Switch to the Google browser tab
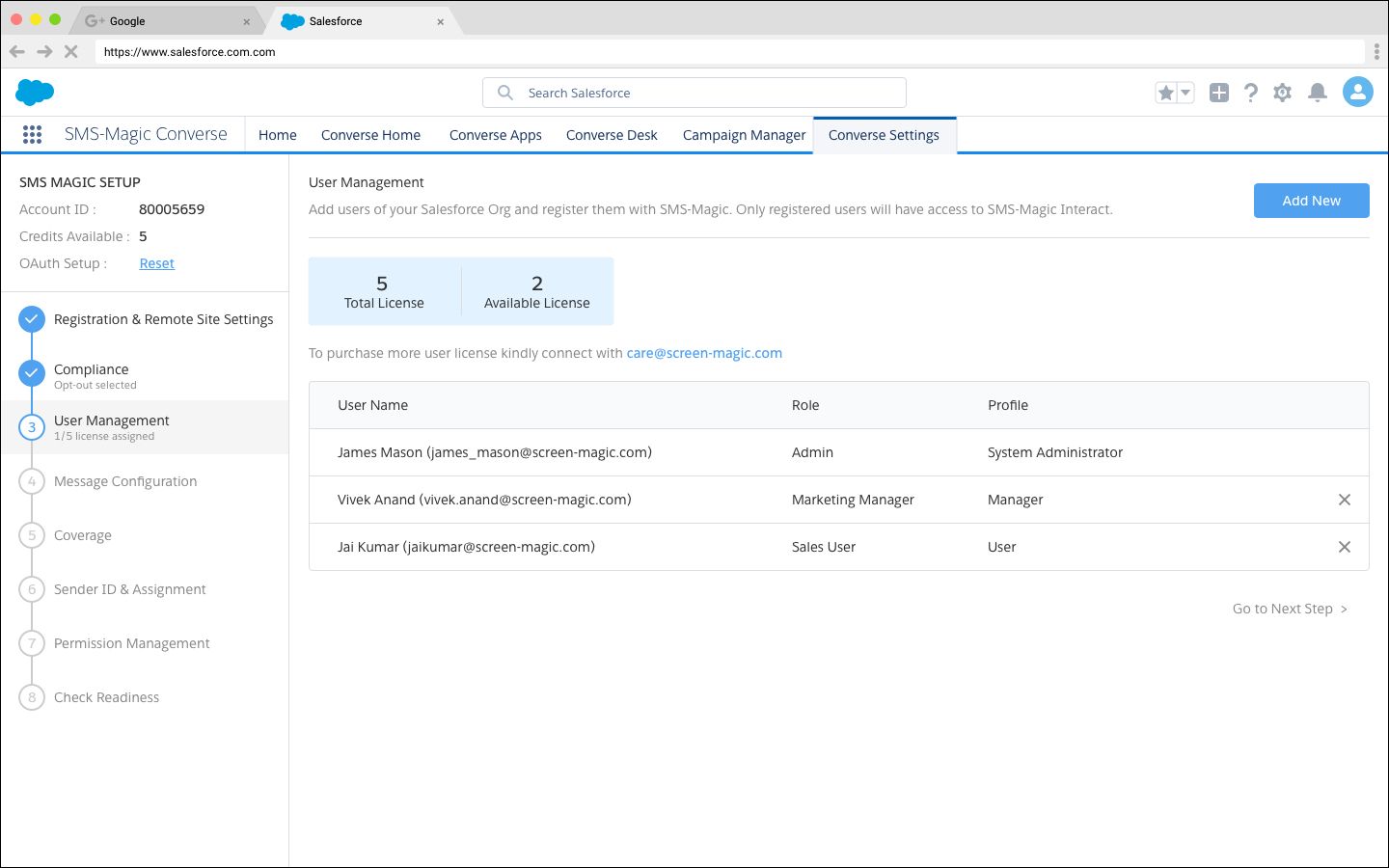Viewport: 1389px width, 868px height. click(x=166, y=21)
